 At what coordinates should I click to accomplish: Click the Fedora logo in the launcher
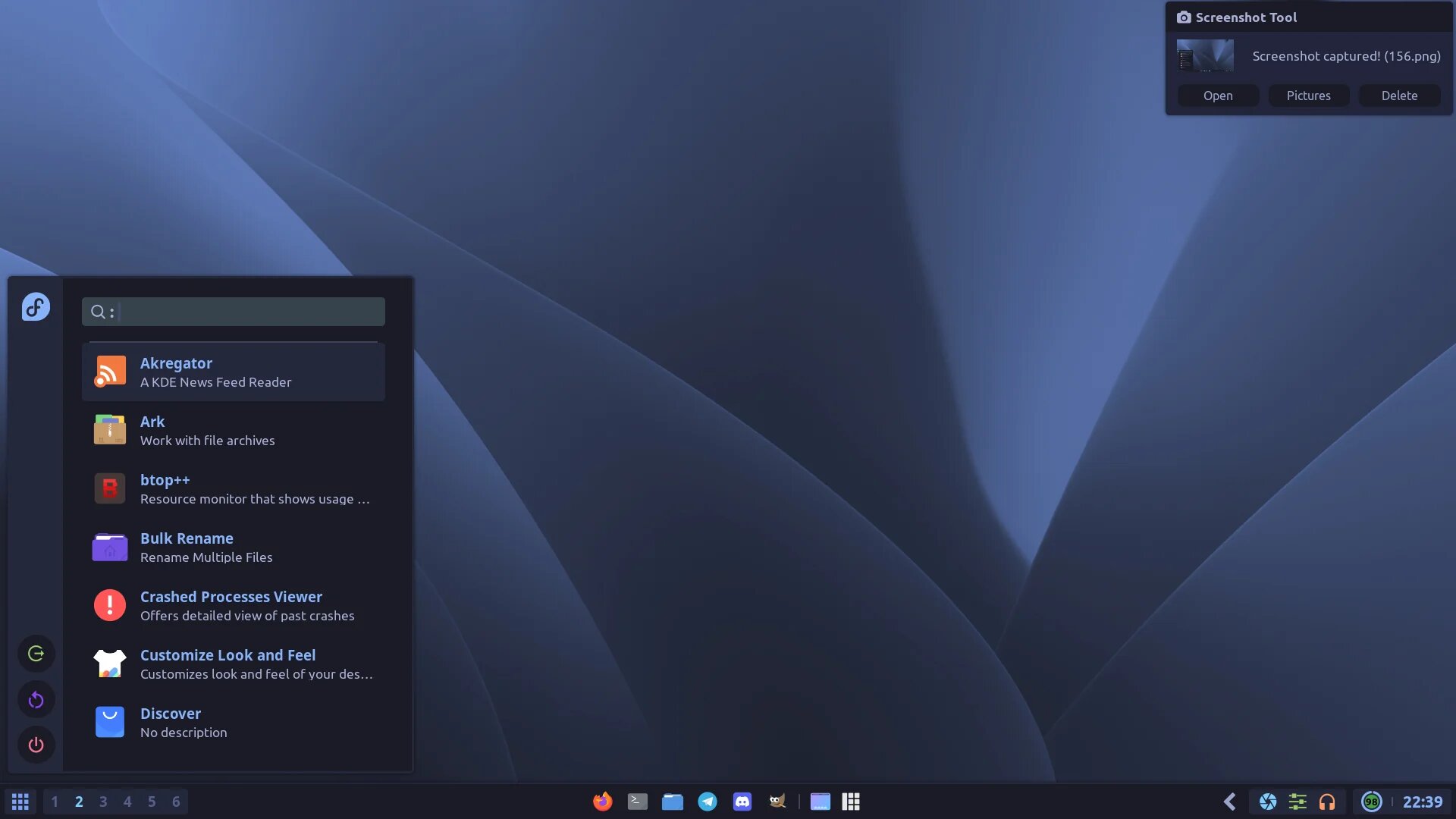point(36,306)
